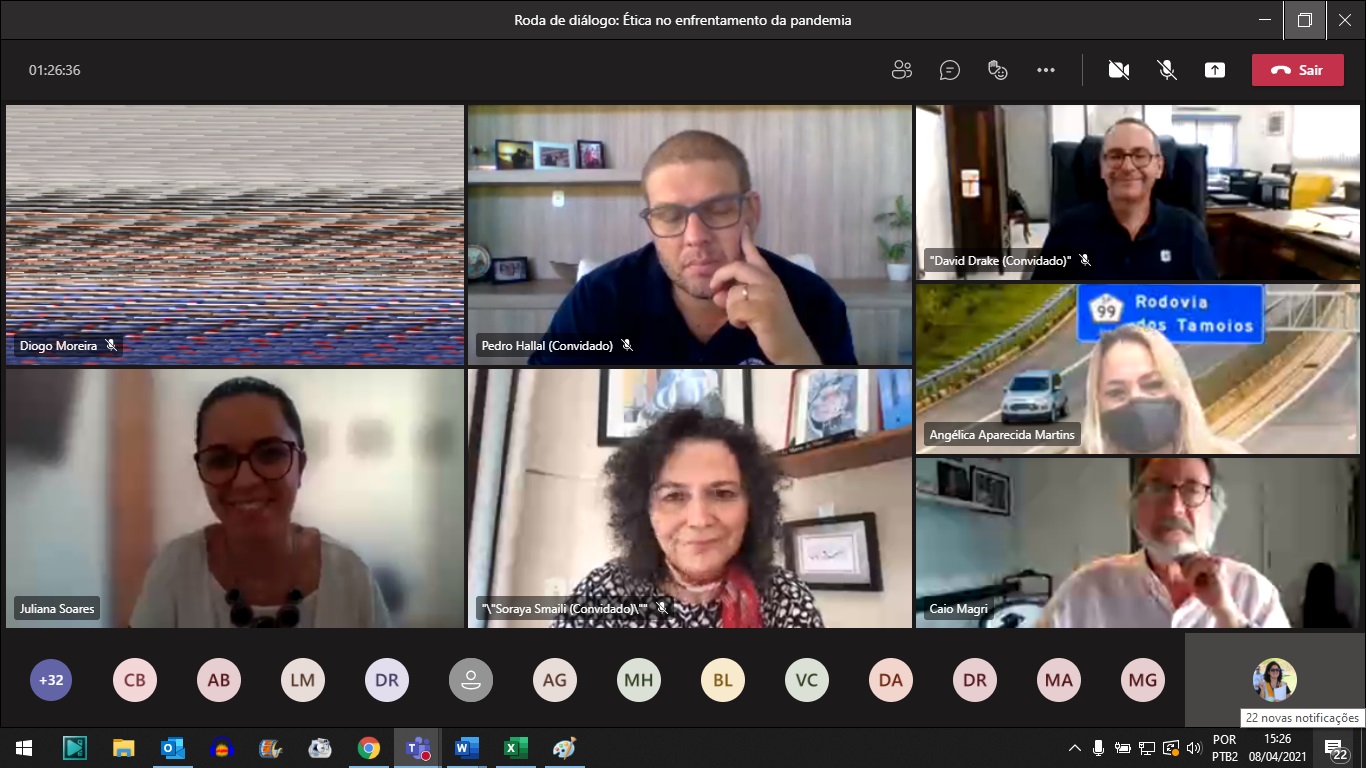Select Pedro Hallal's video tile

689,235
